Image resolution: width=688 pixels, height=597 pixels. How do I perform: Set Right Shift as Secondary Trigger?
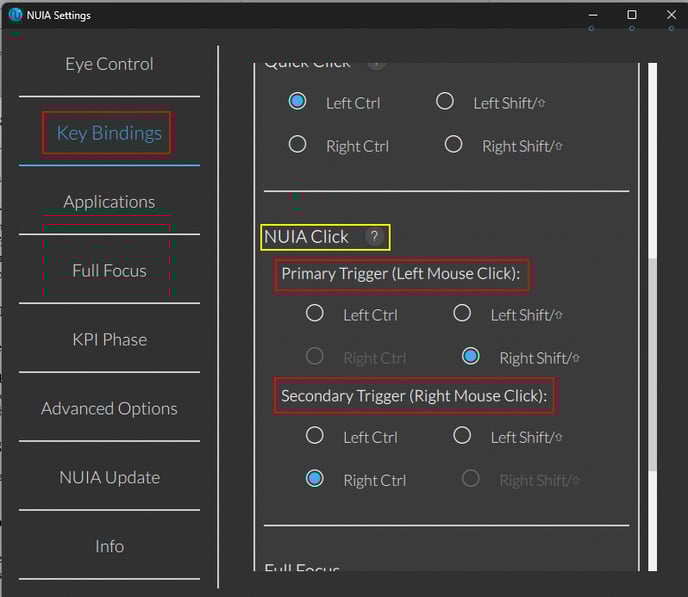click(x=471, y=479)
